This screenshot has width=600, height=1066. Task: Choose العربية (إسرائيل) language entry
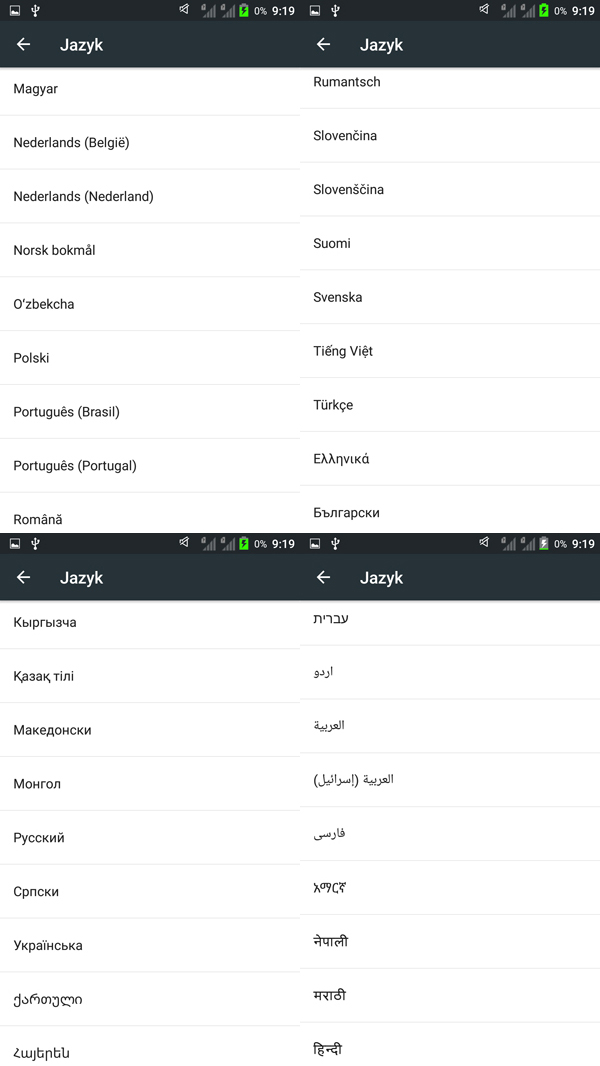tap(450, 780)
